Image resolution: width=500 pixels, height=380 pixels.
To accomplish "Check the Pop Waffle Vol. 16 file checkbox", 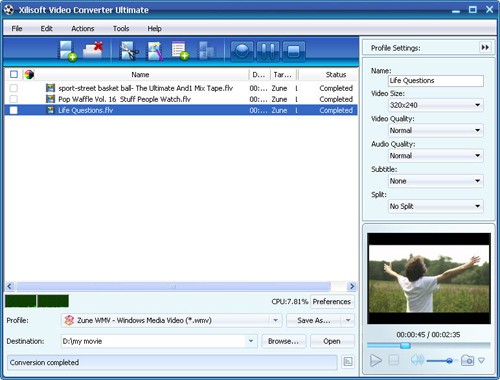I will click(x=14, y=99).
